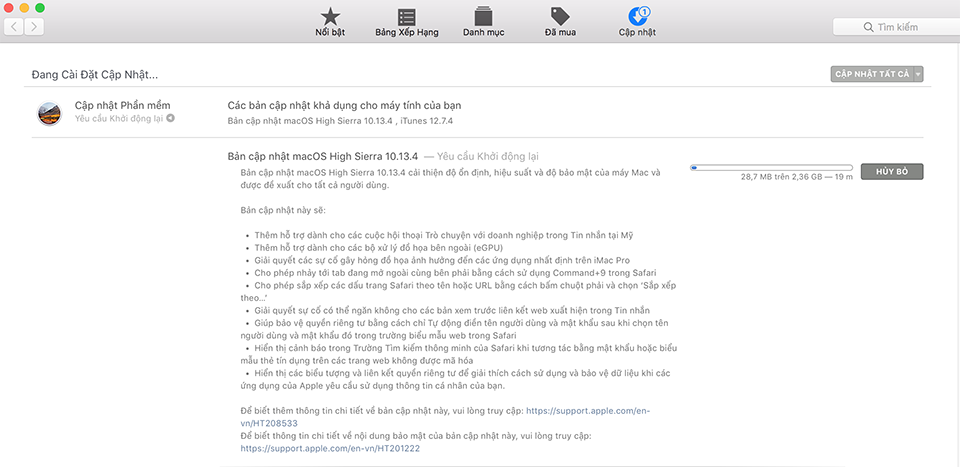960x467 pixels.
Task: Click the restart-required arrow icon next to Yêu cầu Khởi động lại
Action: click(170, 118)
